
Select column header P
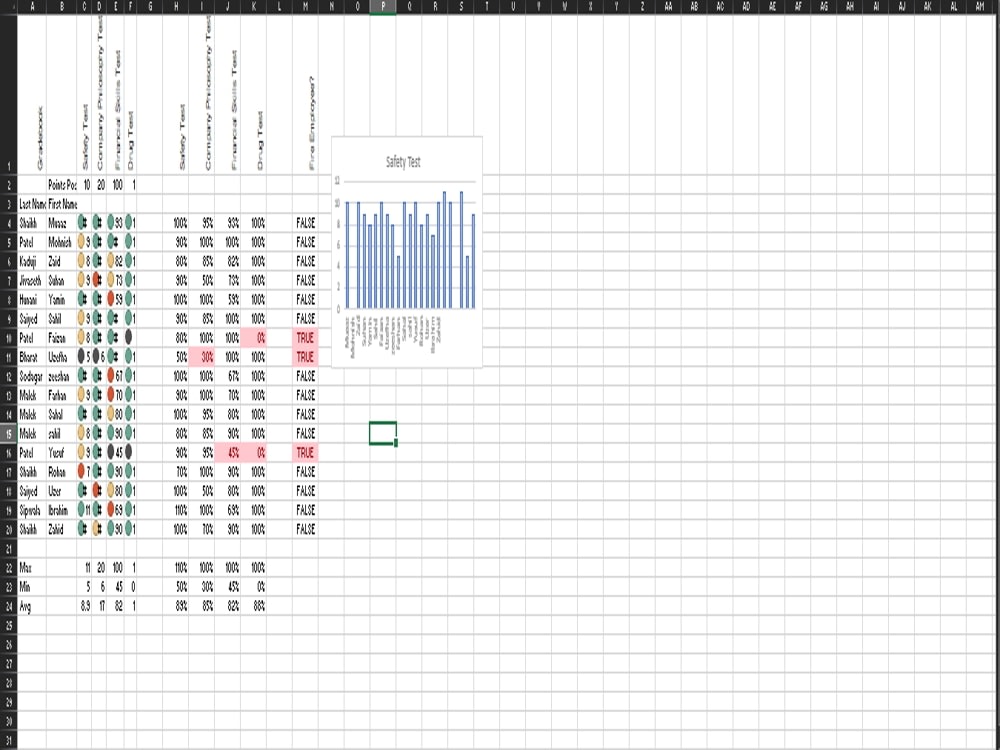pyautogui.click(x=383, y=6)
